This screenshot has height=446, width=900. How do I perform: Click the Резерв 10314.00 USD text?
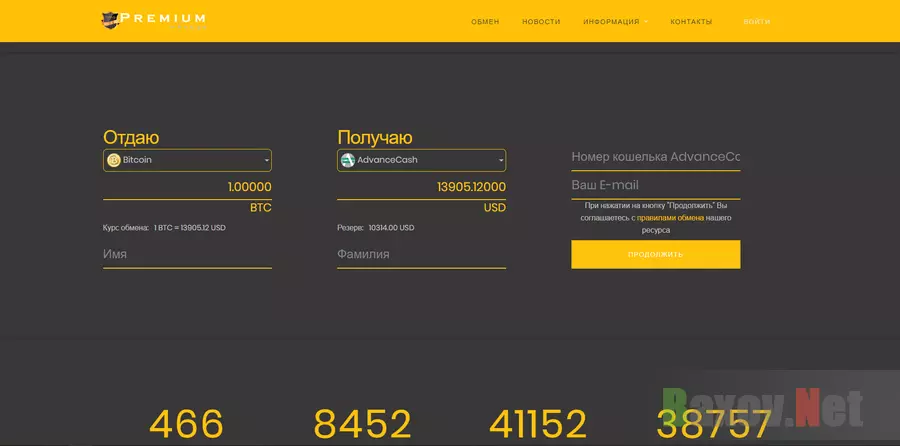pyautogui.click(x=375, y=228)
